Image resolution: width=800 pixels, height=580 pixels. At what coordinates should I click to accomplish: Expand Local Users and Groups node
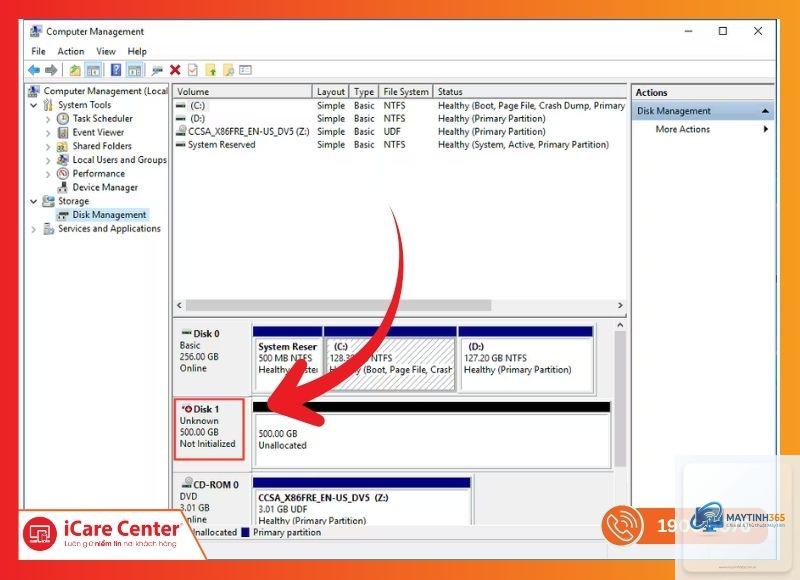[48, 161]
